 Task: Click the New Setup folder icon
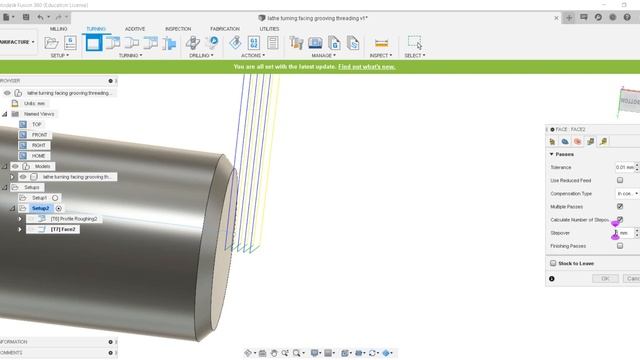pos(51,43)
